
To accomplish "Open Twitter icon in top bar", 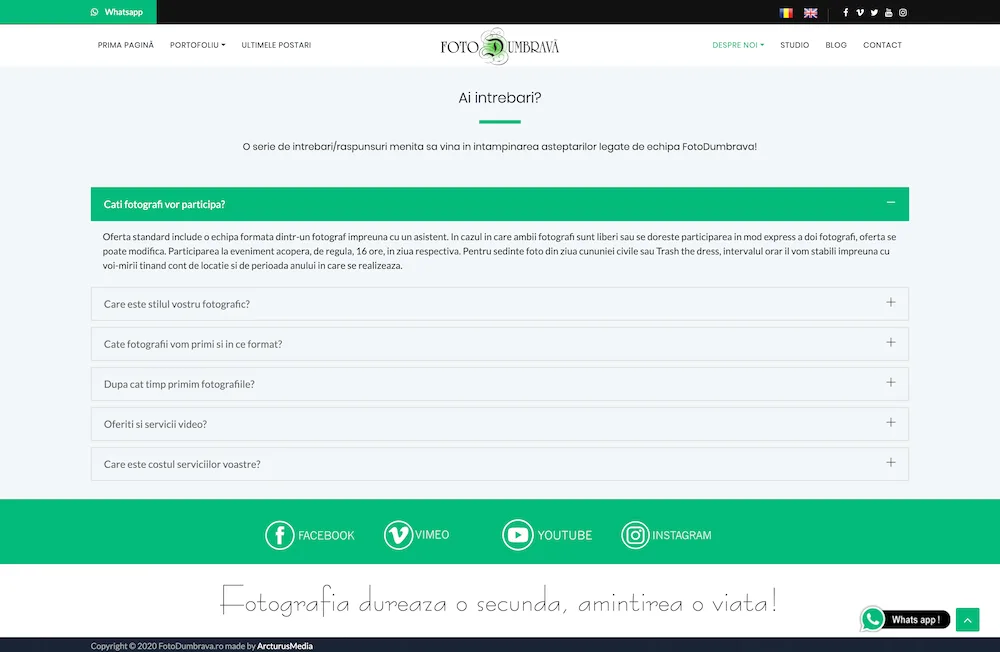I will point(874,13).
